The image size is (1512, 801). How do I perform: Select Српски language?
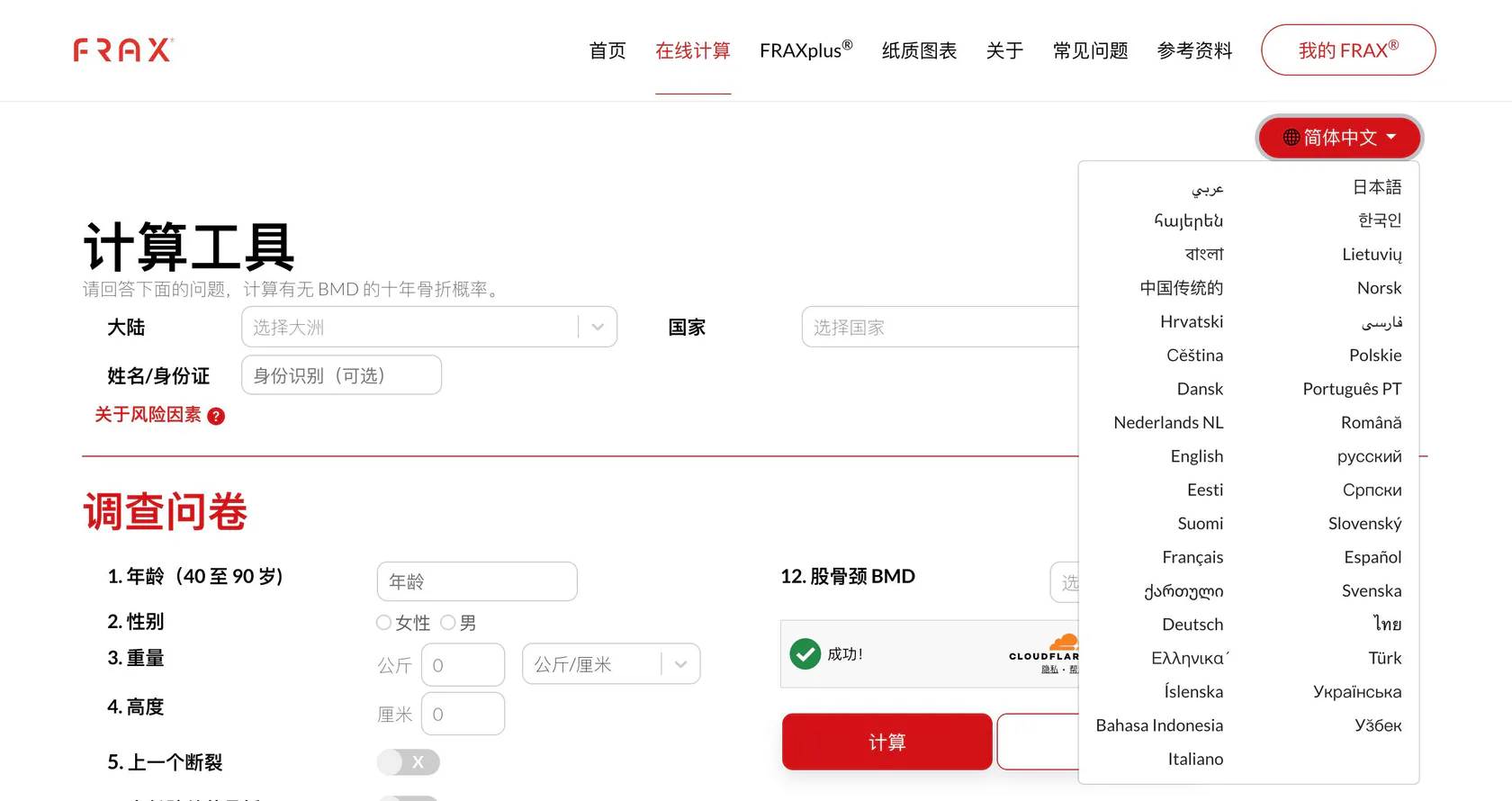[x=1372, y=490]
